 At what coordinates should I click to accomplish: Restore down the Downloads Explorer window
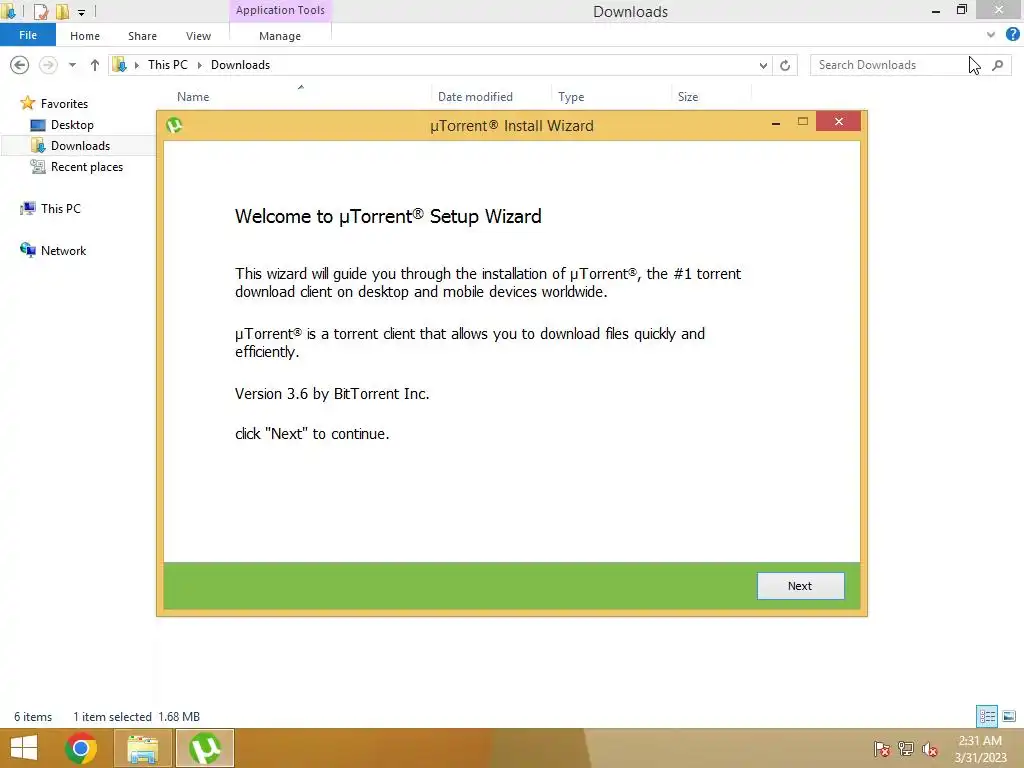(x=961, y=10)
